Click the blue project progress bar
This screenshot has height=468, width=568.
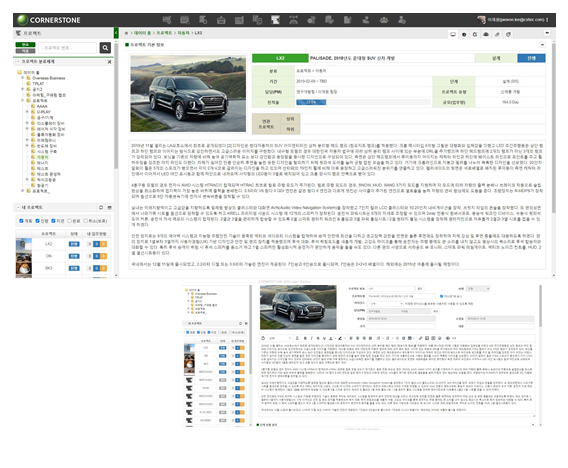[311, 102]
